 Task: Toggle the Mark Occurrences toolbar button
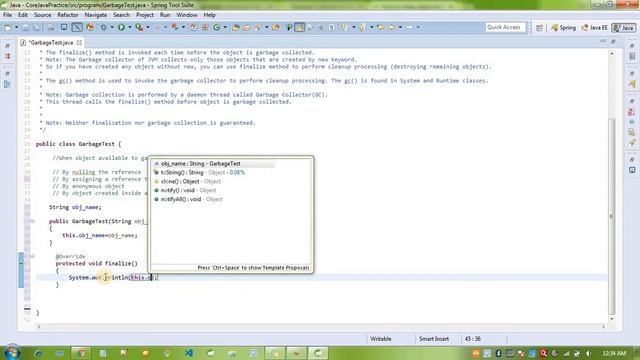point(300,27)
